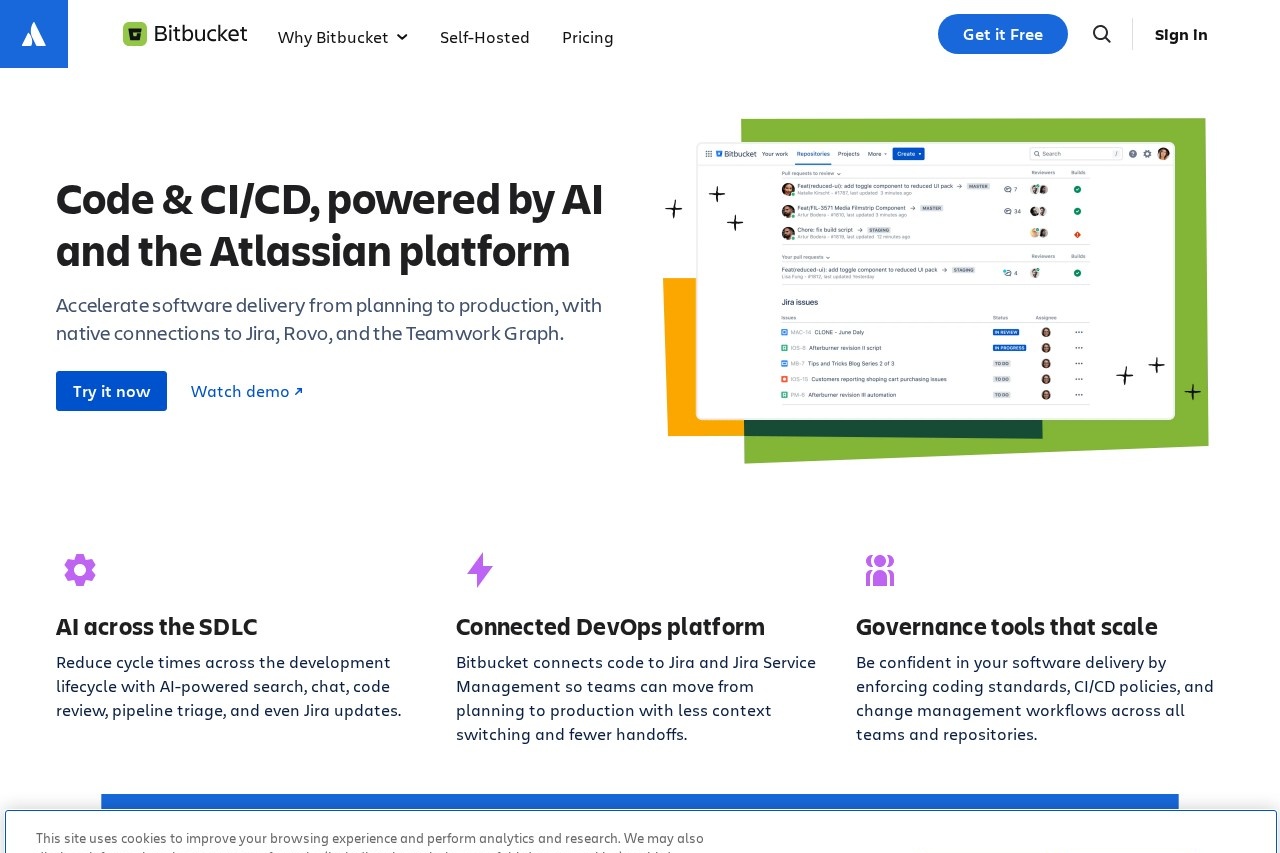Click the Bitbucket product screenshot image
The image size is (1280, 853).
[935, 290]
